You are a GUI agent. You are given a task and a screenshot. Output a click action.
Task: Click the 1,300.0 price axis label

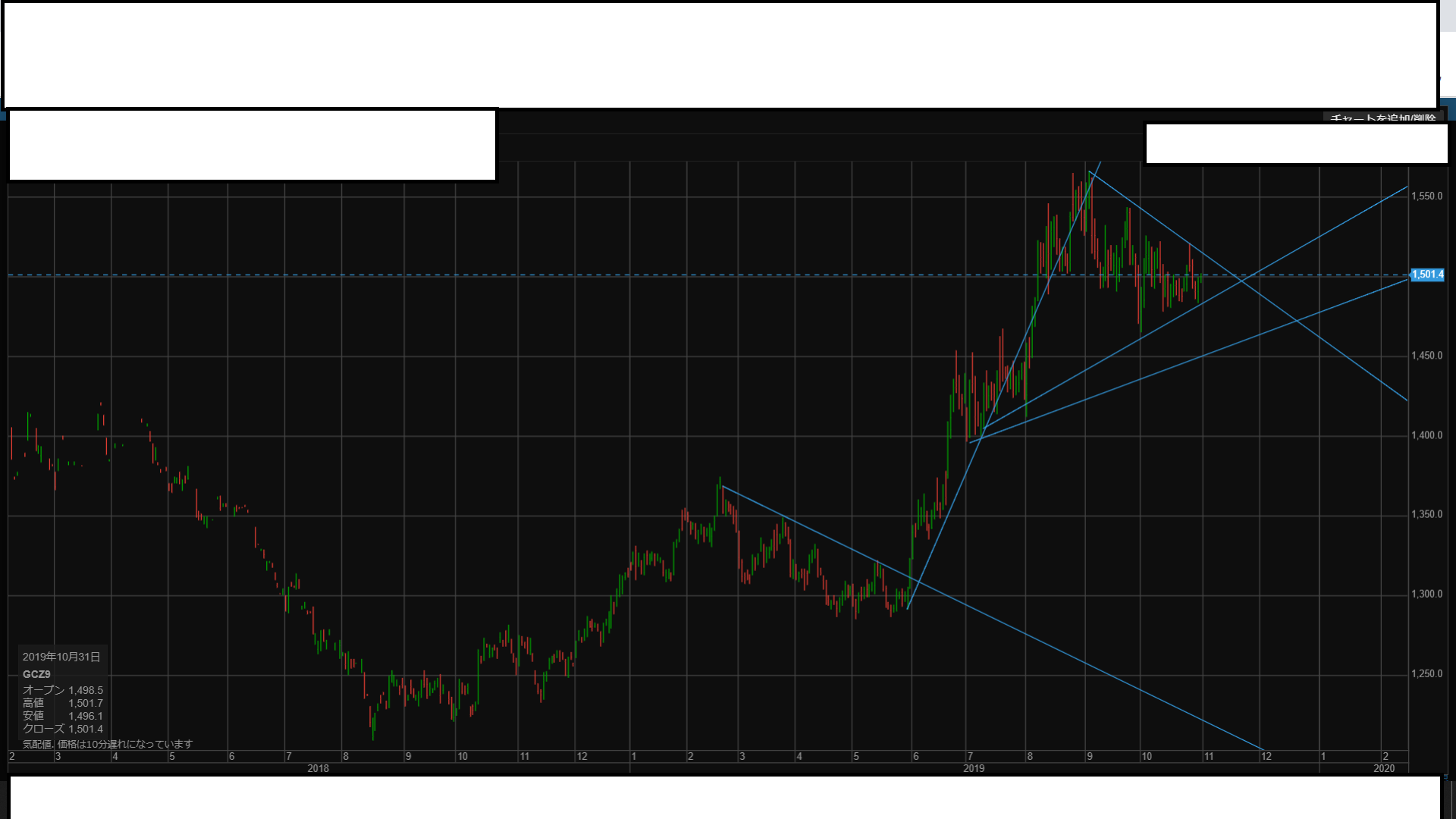(x=1426, y=595)
